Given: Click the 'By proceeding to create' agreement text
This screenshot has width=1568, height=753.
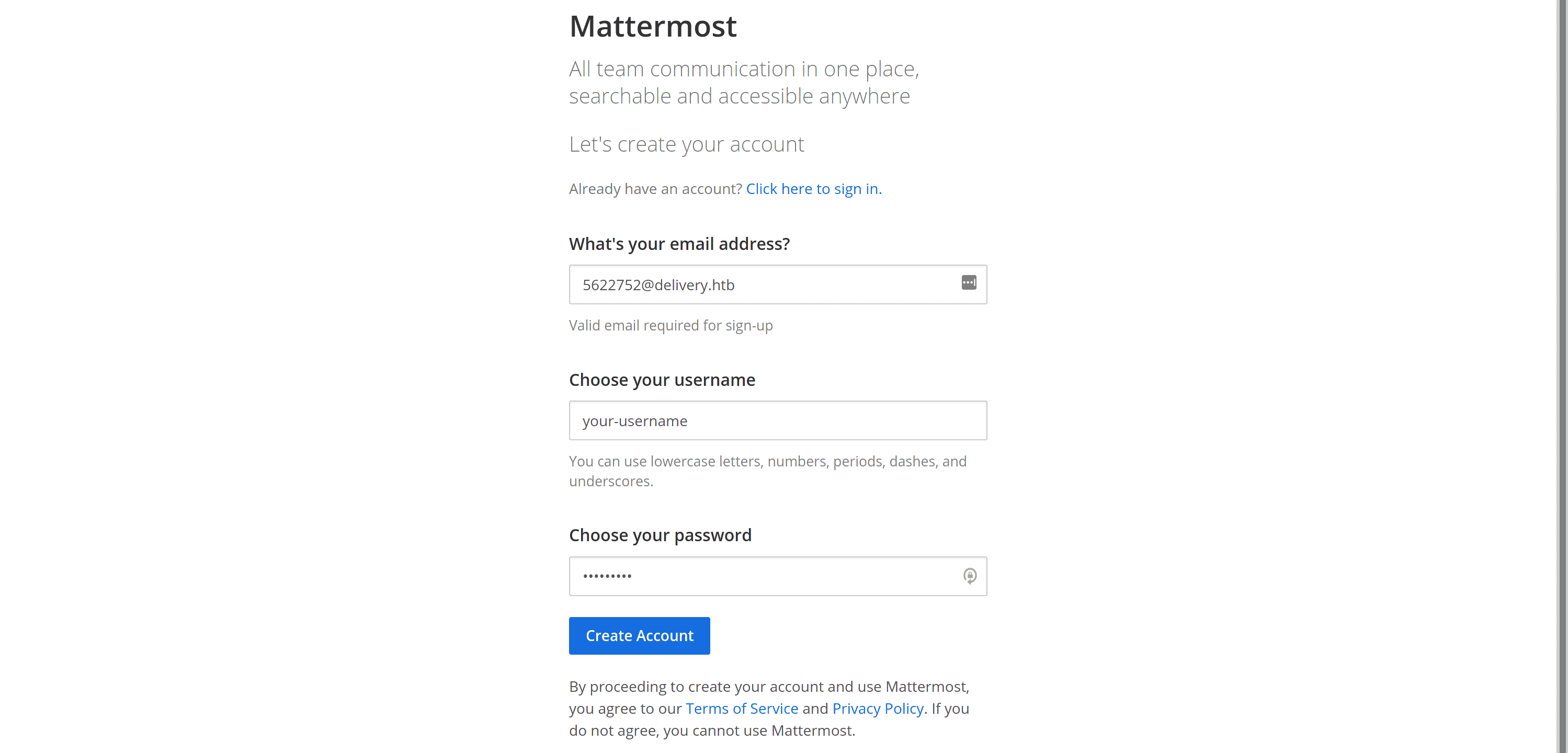Looking at the screenshot, I should (x=769, y=709).
